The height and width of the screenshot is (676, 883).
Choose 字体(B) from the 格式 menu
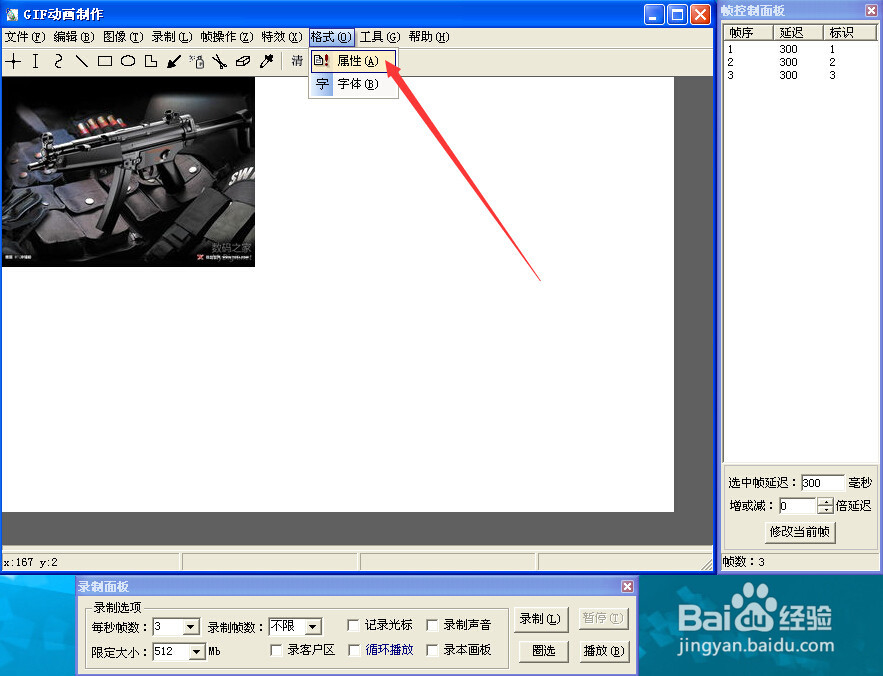(354, 84)
